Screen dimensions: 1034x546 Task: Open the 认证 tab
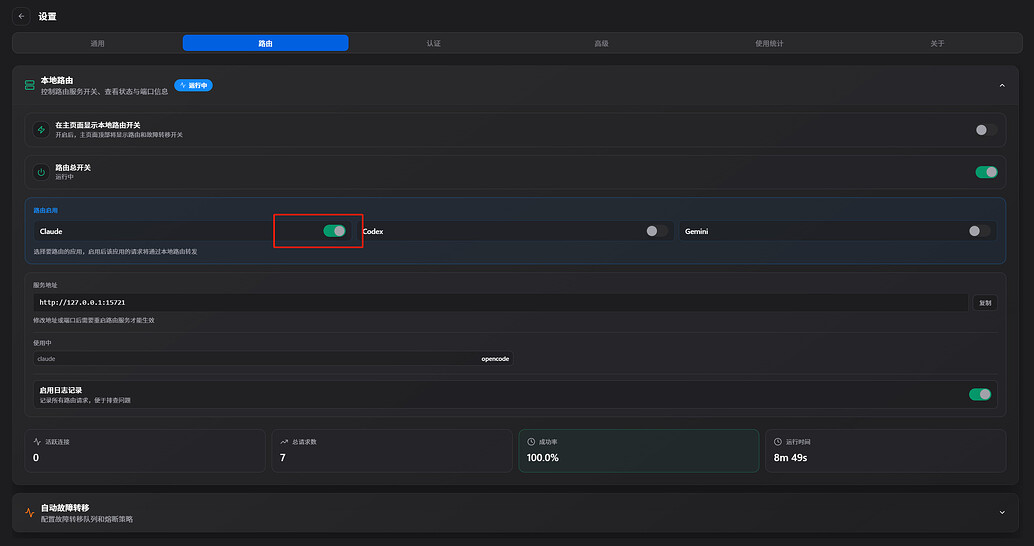(433, 43)
